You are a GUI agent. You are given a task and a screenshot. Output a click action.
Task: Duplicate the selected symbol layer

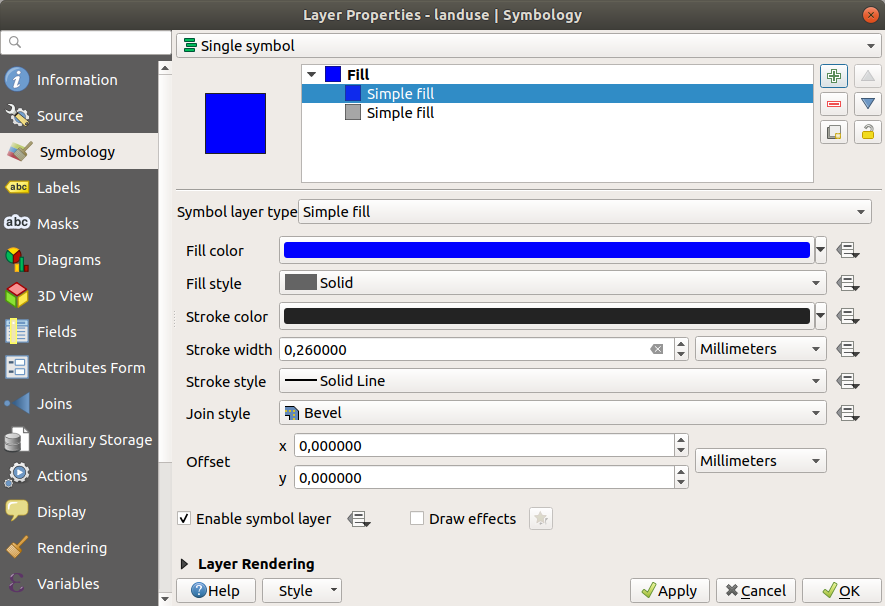pyautogui.click(x=834, y=131)
